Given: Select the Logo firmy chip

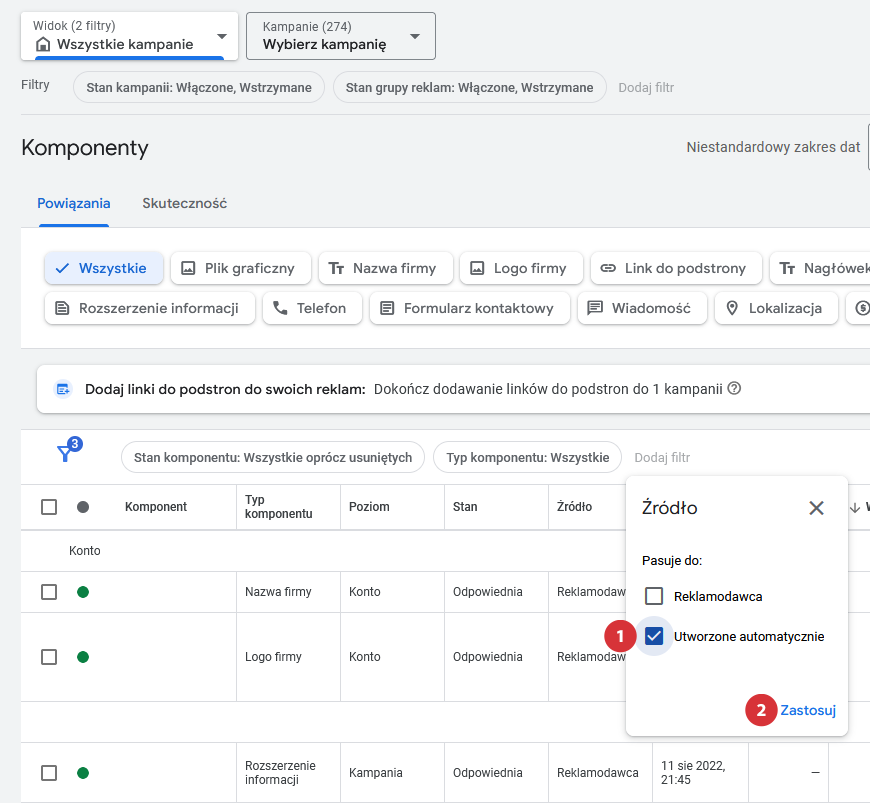Looking at the screenshot, I should click(521, 268).
